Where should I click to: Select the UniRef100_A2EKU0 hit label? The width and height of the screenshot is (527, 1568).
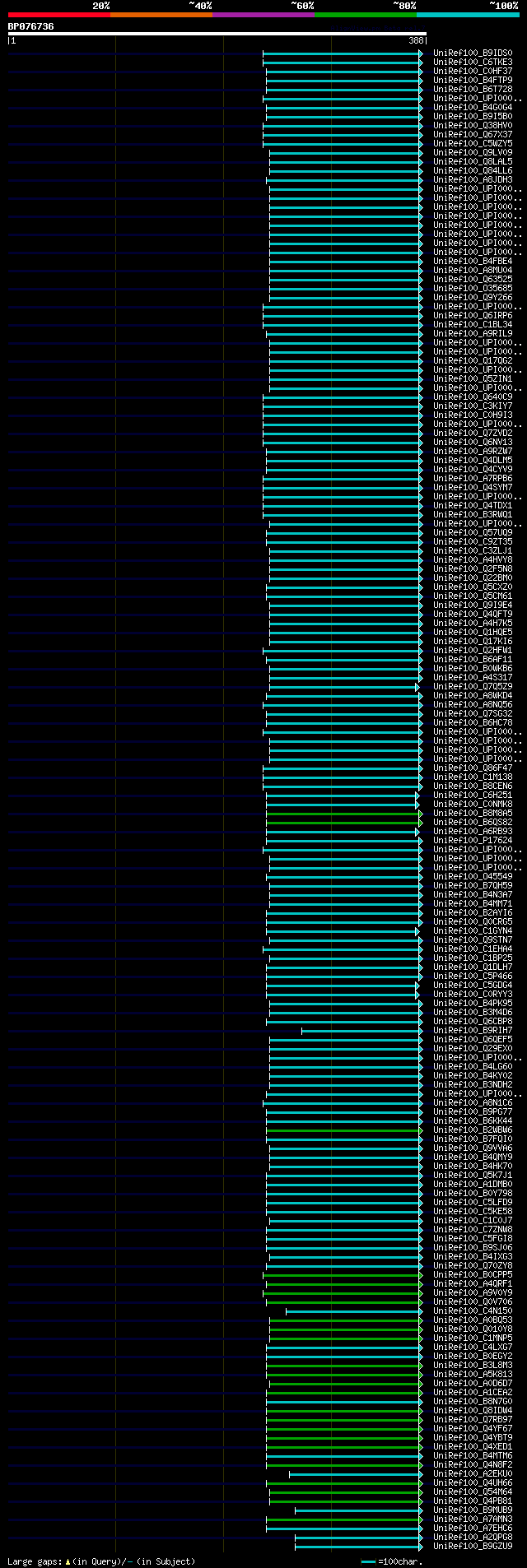coord(473,1473)
